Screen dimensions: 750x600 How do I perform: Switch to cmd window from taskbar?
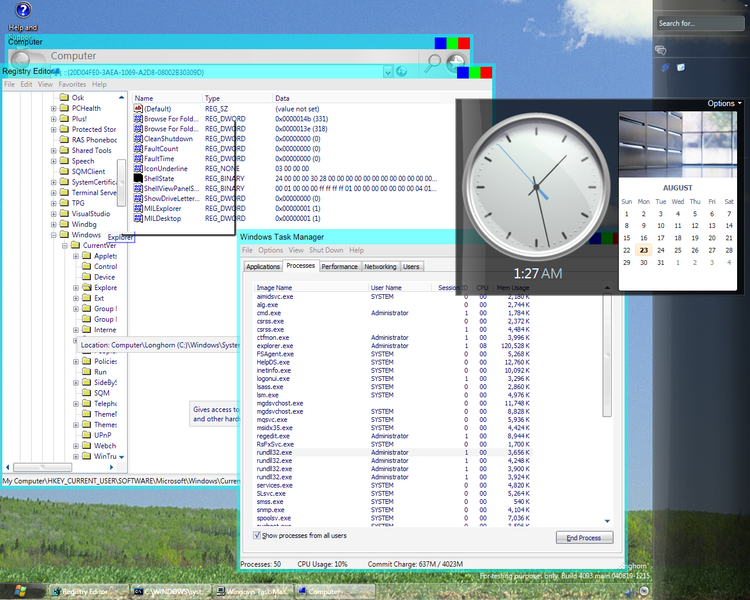171,592
